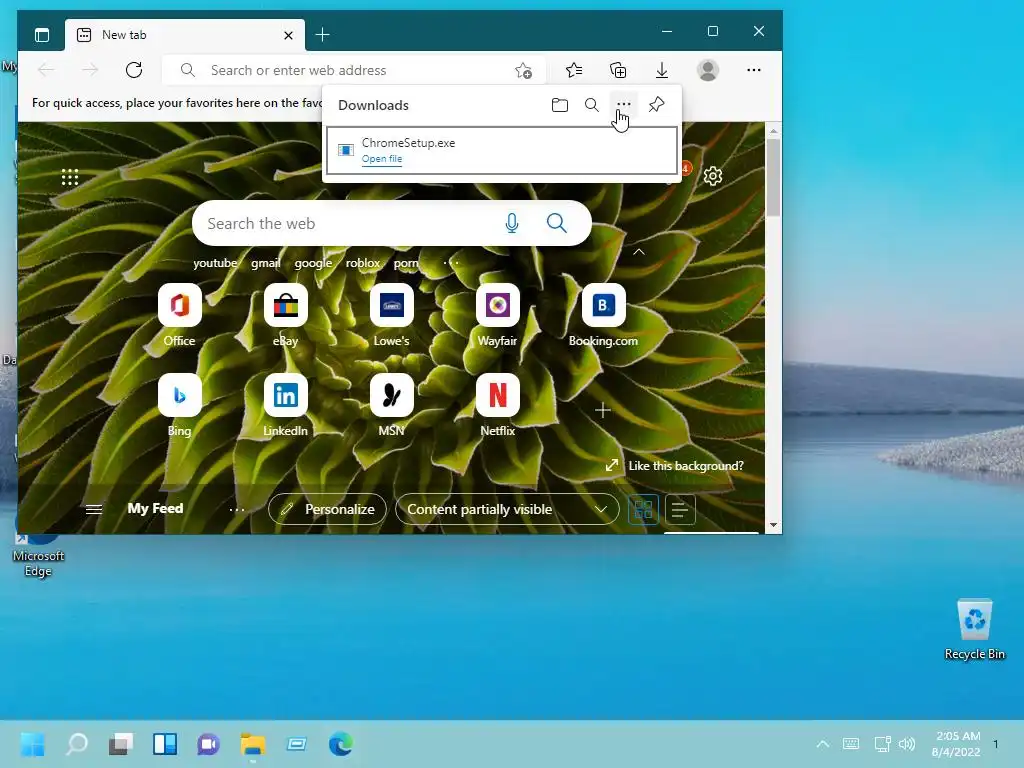This screenshot has width=1024, height=768.
Task: Click the forward navigation arrow
Action: (90, 70)
